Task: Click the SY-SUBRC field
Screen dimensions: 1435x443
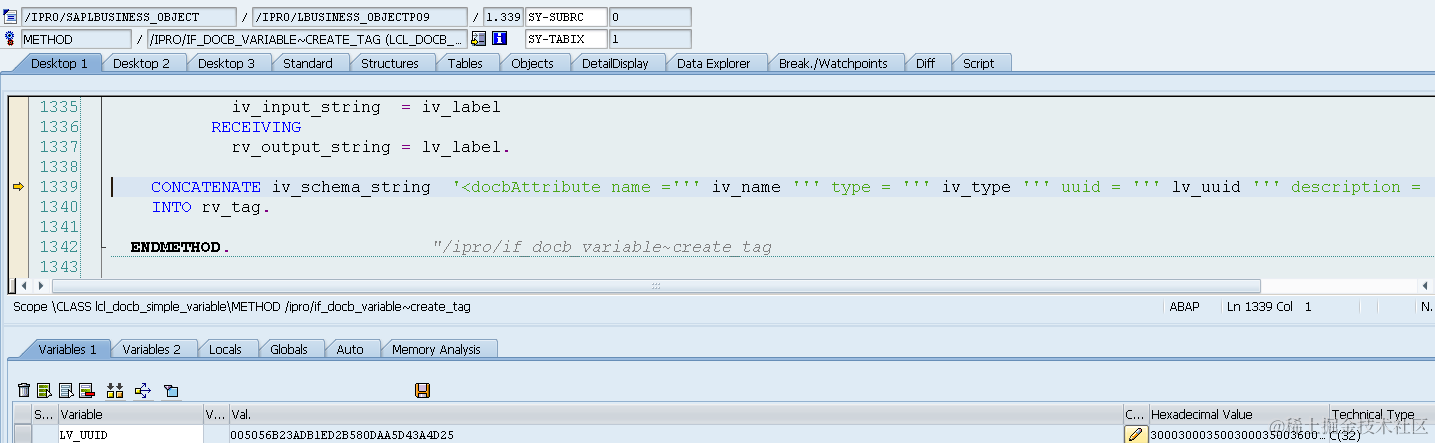Action: (566, 17)
